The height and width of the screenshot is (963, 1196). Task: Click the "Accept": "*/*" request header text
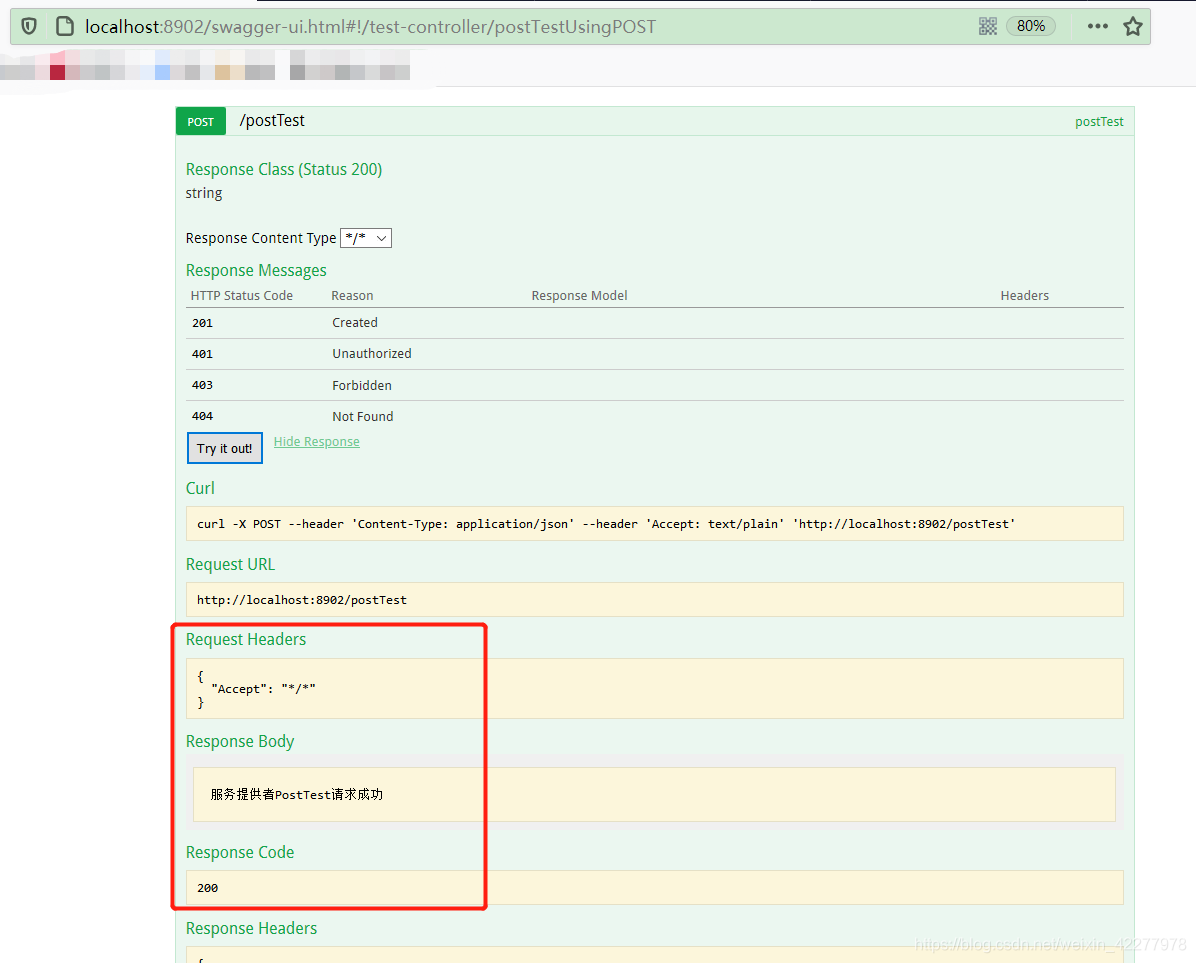pyautogui.click(x=263, y=689)
